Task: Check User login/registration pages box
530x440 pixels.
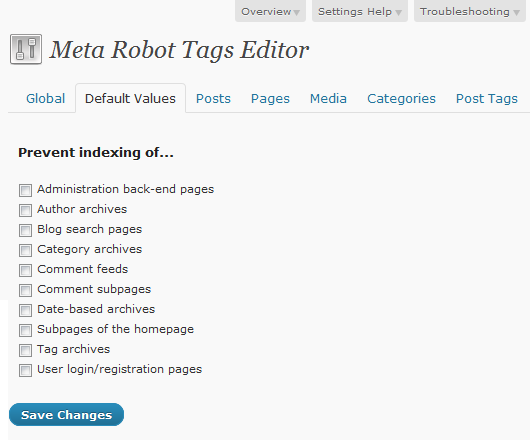Action: [25, 370]
